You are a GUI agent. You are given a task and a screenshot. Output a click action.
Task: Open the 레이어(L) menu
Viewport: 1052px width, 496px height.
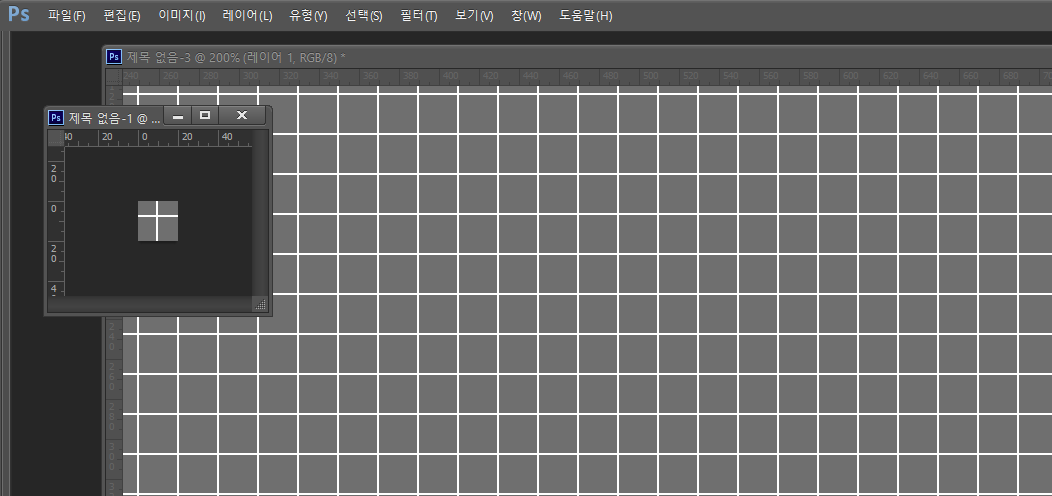pos(247,15)
